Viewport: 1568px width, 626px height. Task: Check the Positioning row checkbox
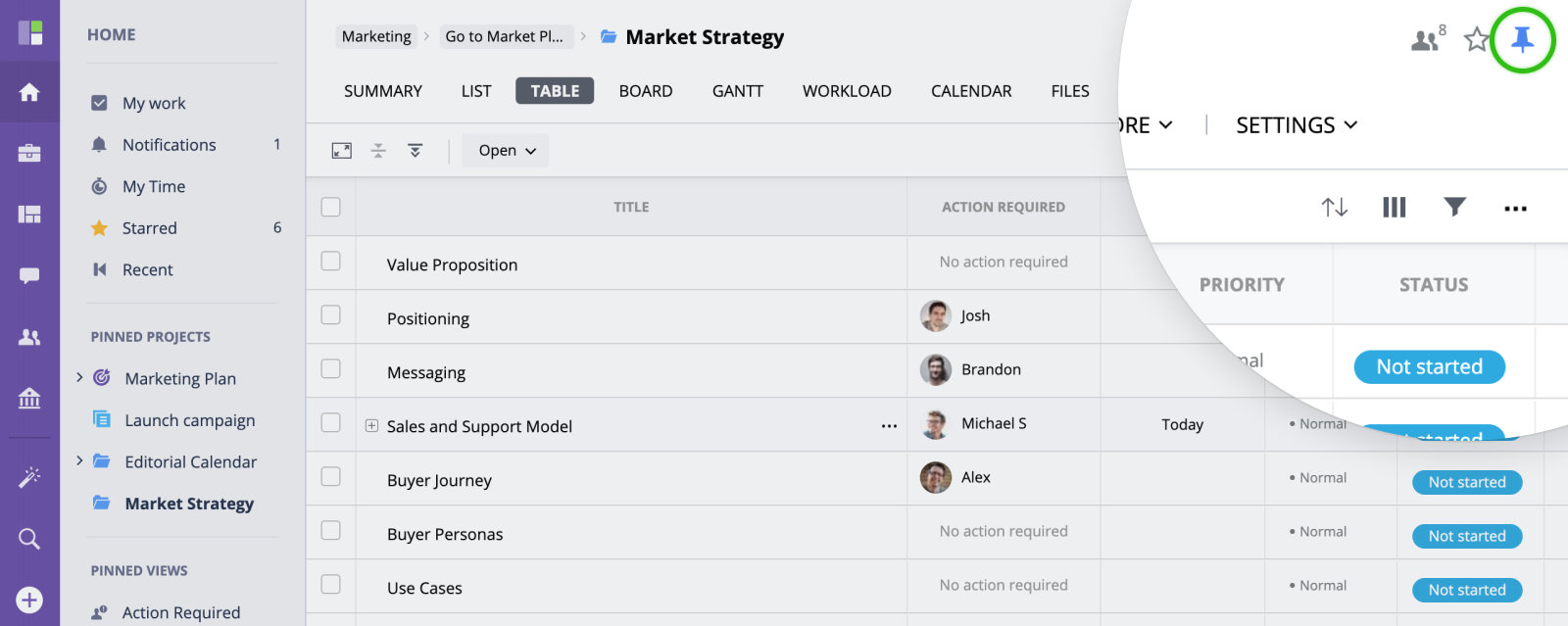[x=331, y=314]
